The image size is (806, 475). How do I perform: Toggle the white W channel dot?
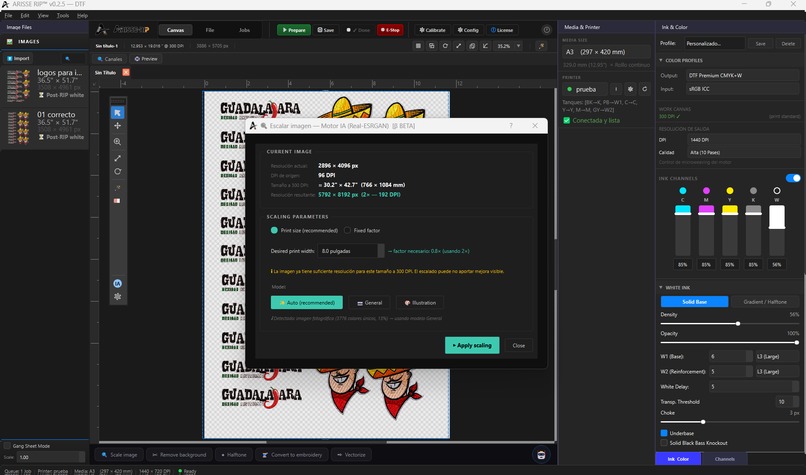777,191
